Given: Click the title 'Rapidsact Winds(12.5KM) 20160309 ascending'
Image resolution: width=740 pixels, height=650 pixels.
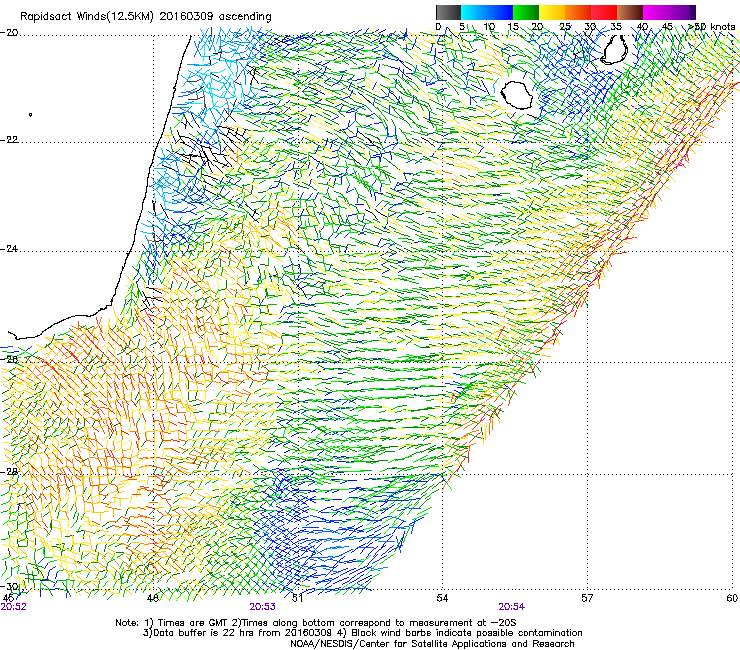Looking at the screenshot, I should pos(146,17).
